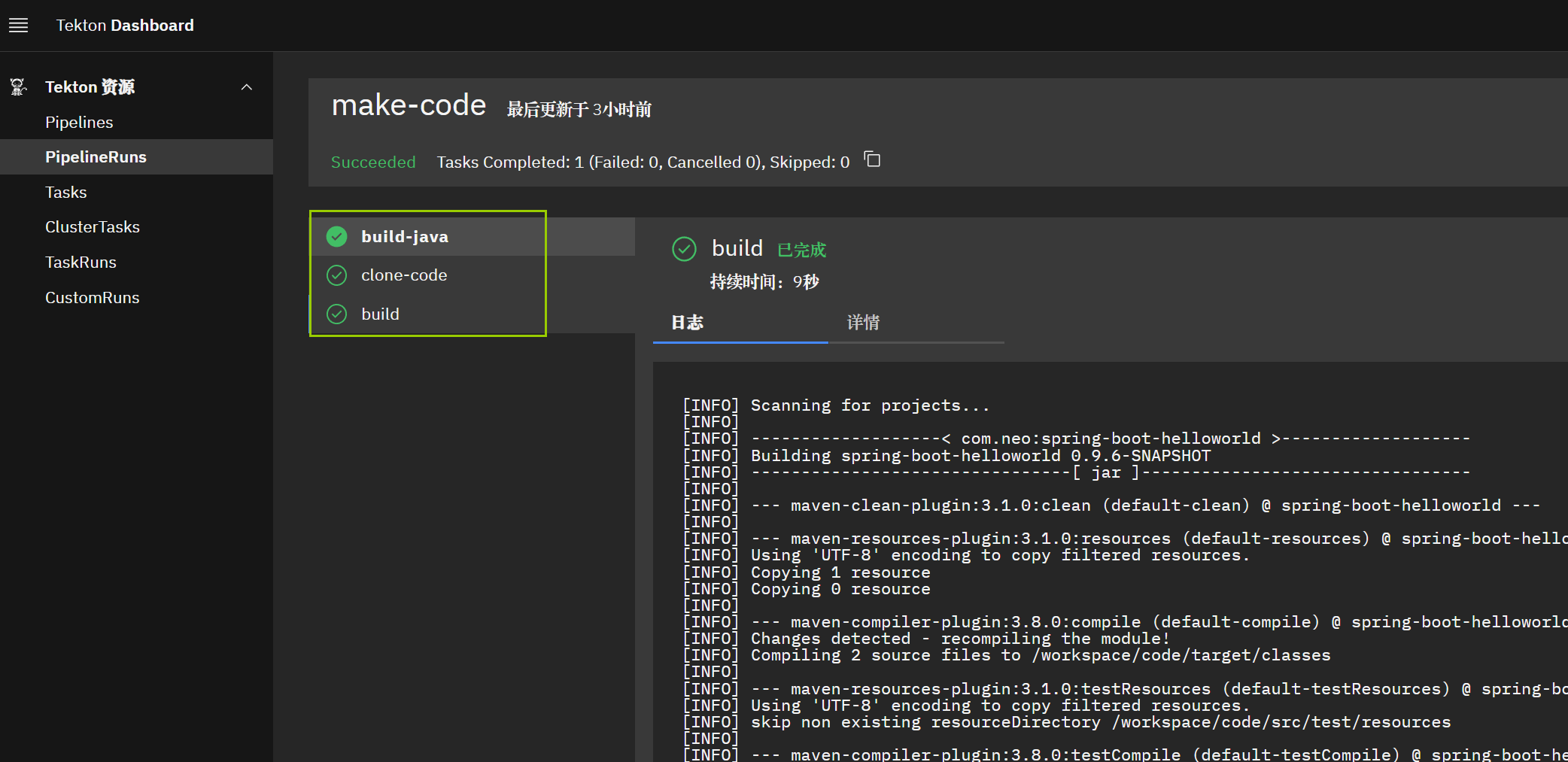Click the build-java success status icon
1568x762 pixels.
pos(336,236)
